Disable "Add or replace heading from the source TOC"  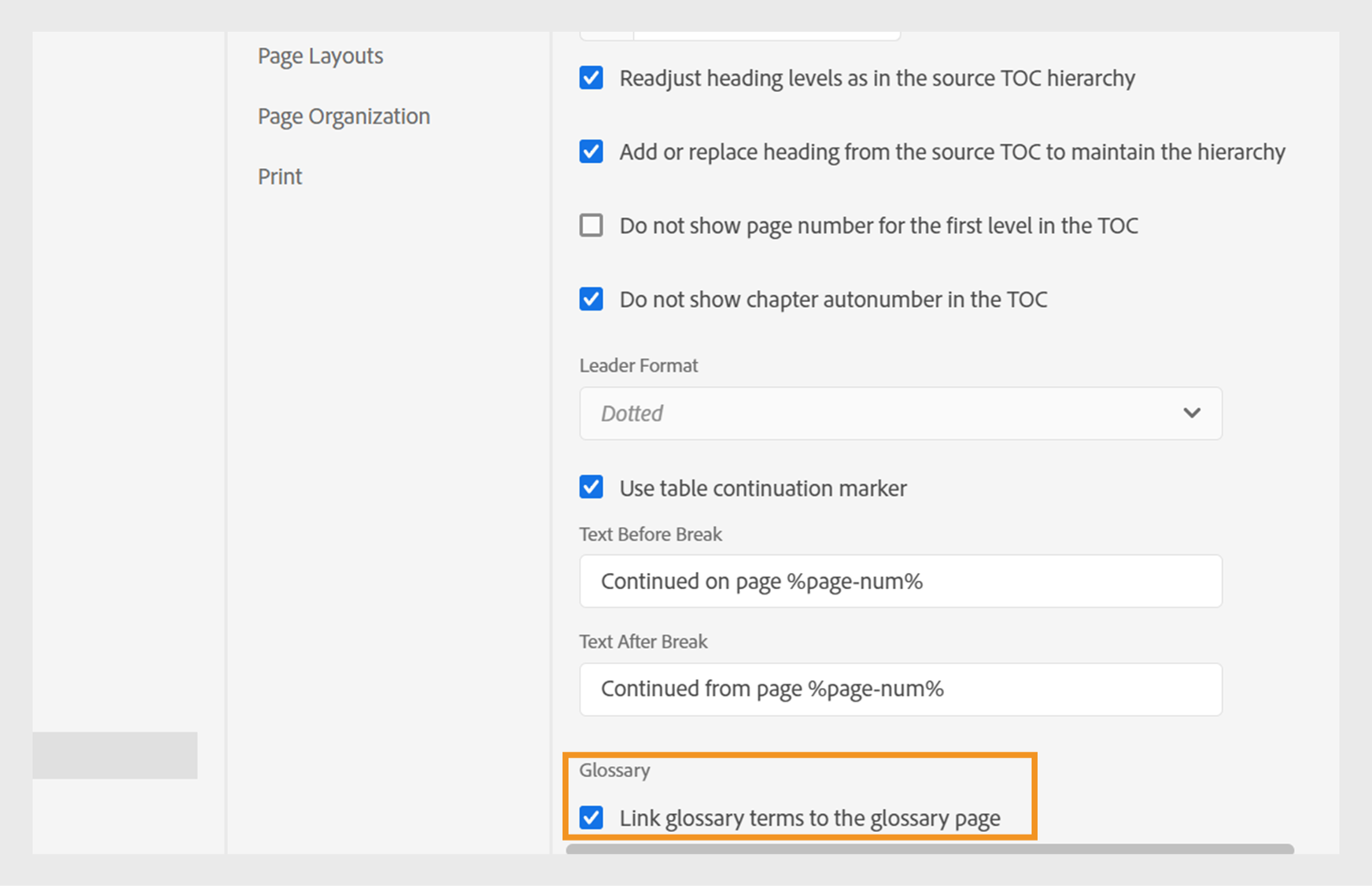pos(591,151)
